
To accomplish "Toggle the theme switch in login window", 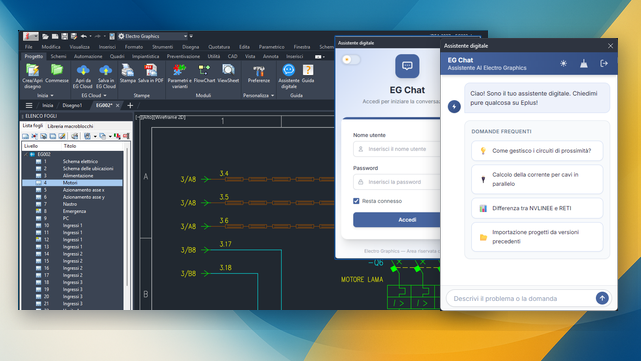I will 351,59.
